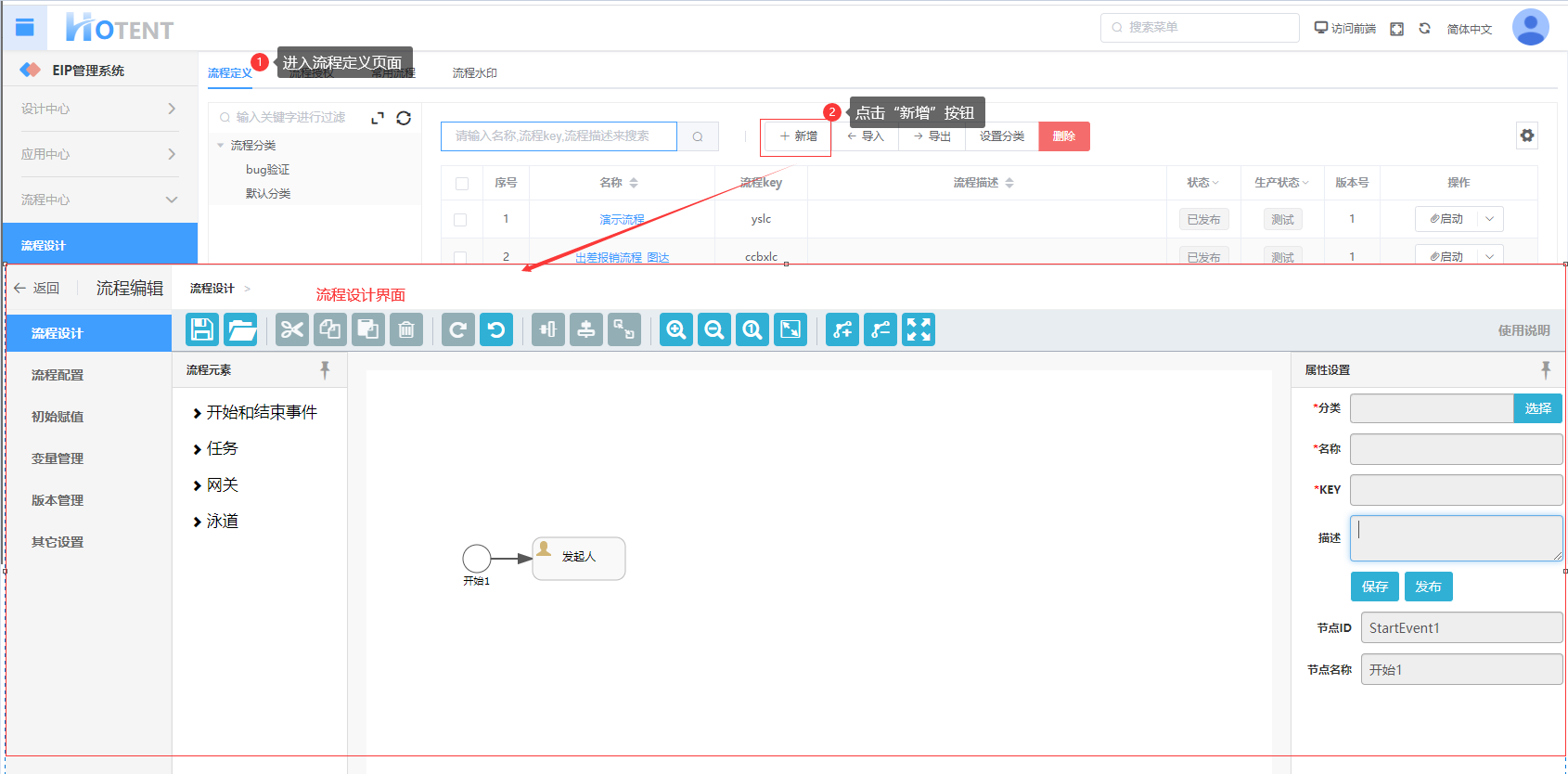Check the row checkbox for 演示流程
Viewport: 1568px width, 774px height.
(x=460, y=220)
